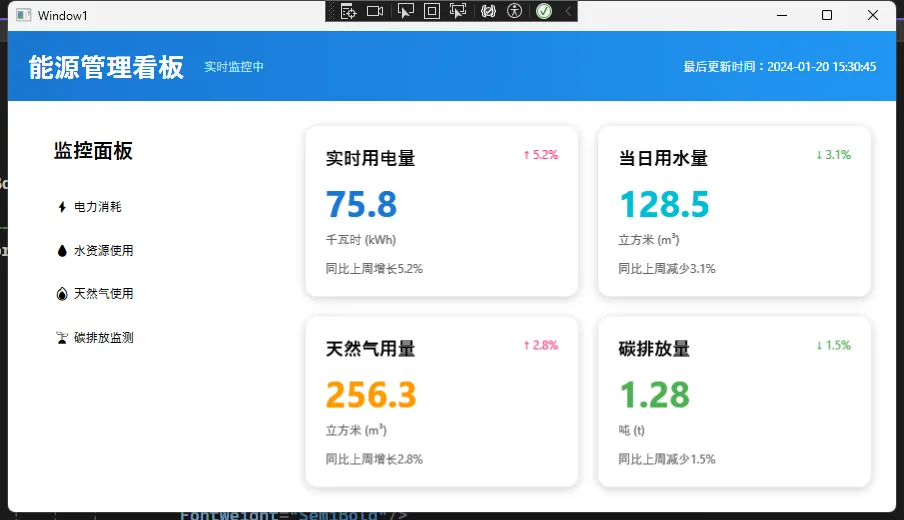Collapse the debug toolbar with the chevron
This screenshot has height=520, width=904.
pos(568,11)
